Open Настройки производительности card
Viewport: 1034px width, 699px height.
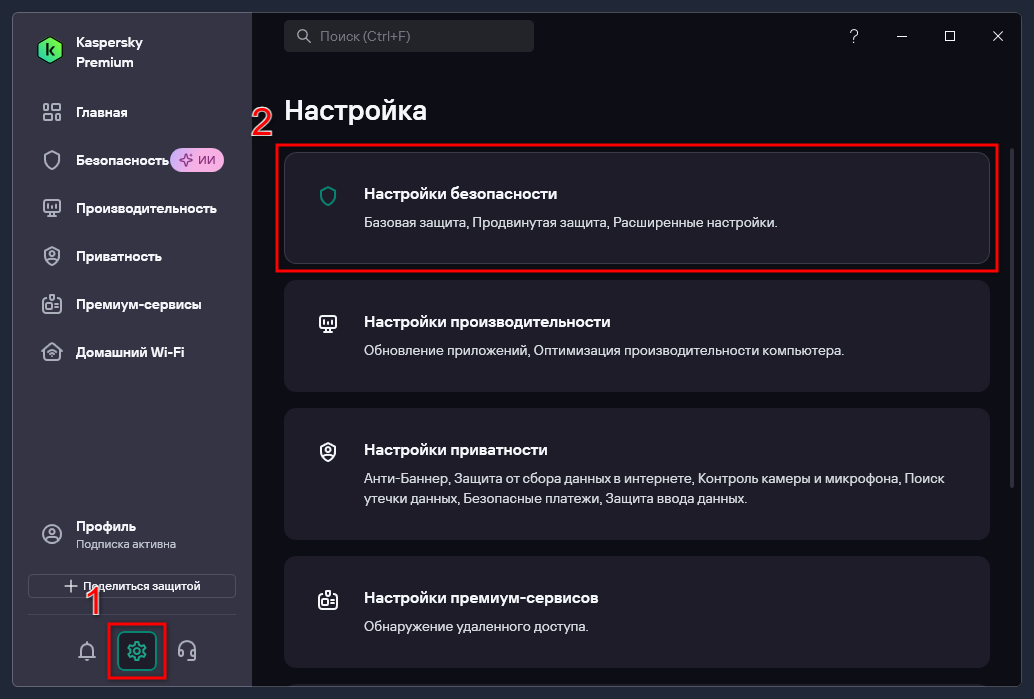(x=636, y=336)
